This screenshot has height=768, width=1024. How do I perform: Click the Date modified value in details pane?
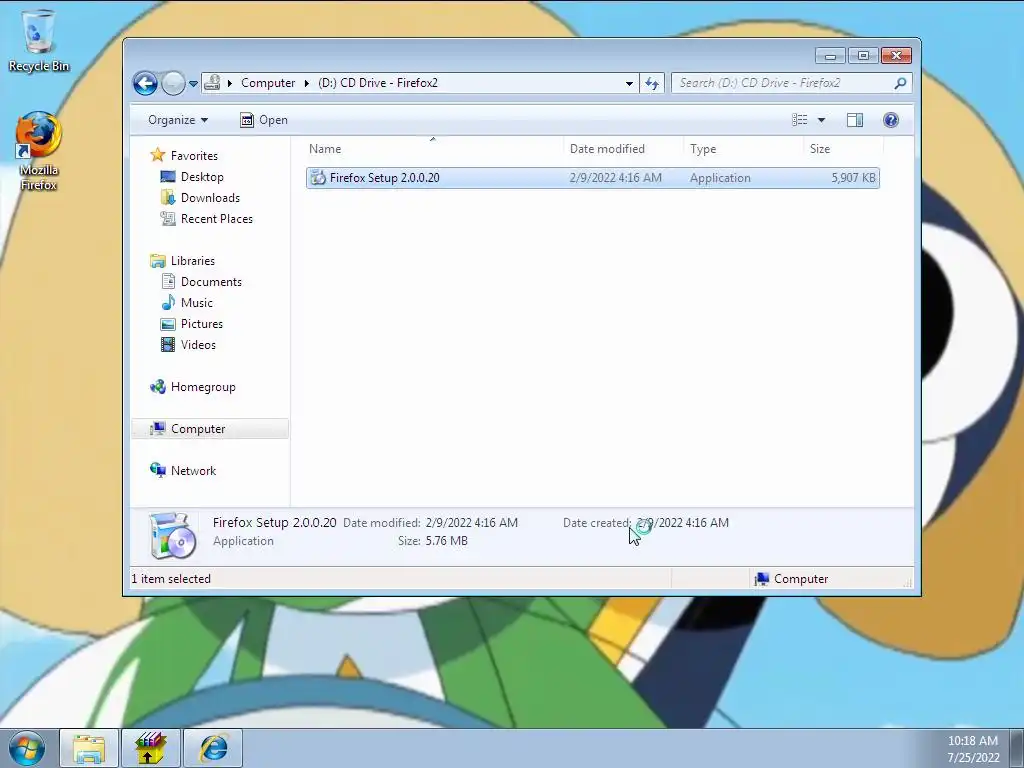[472, 522]
